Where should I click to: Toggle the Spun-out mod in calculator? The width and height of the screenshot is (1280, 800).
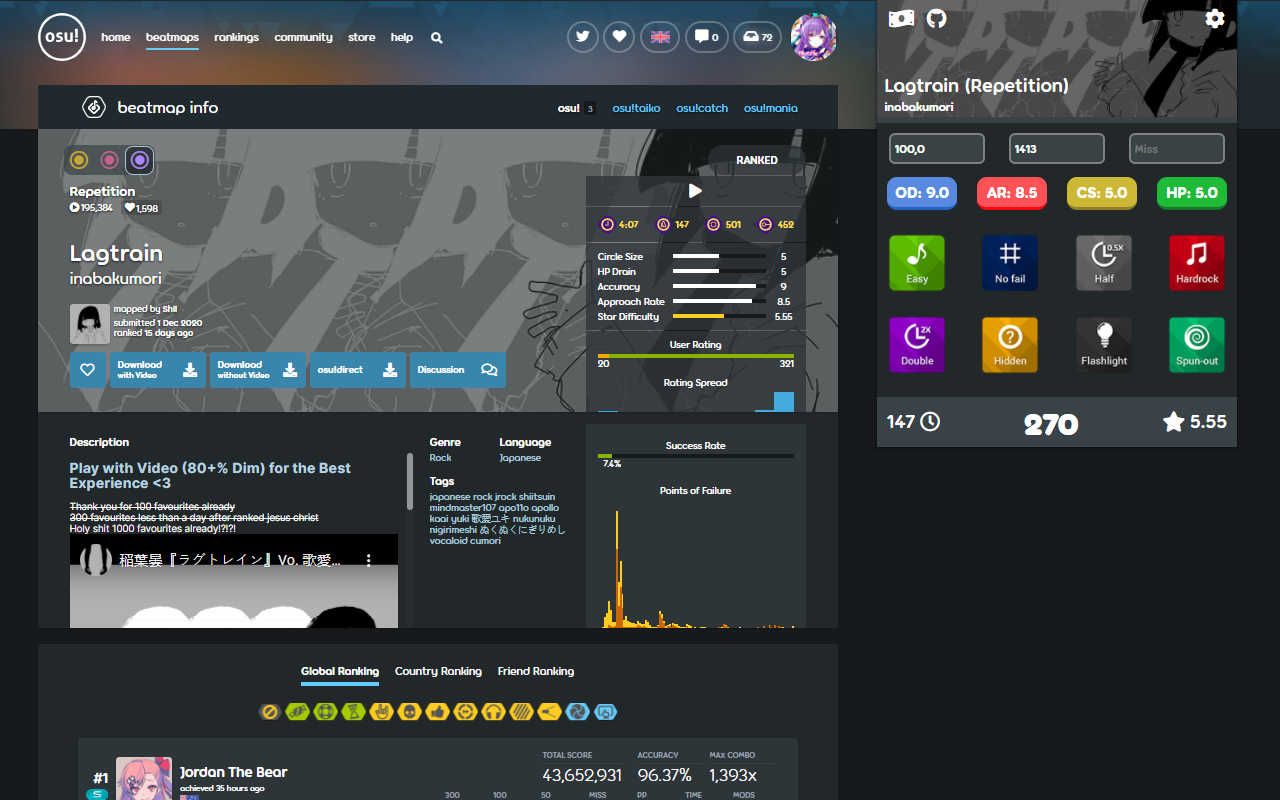[1197, 345]
